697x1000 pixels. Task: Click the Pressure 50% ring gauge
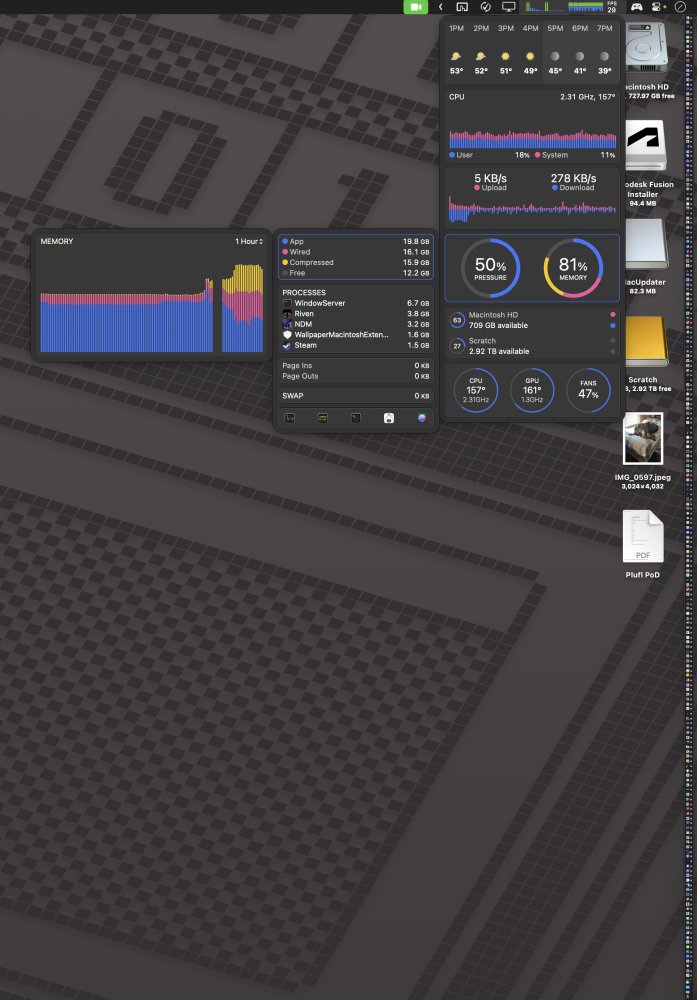click(490, 268)
